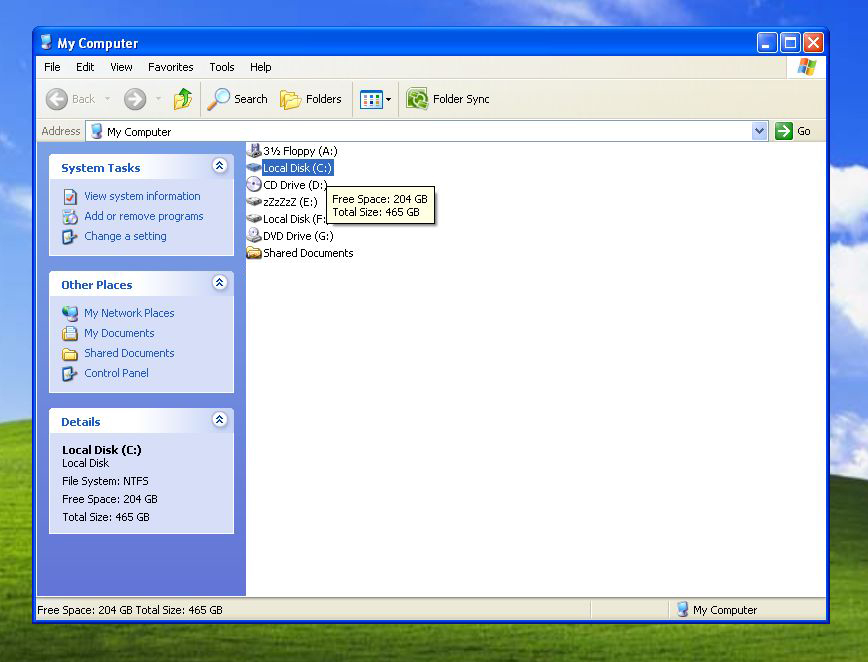Image resolution: width=868 pixels, height=662 pixels.
Task: Open the Views dropdown arrow
Action: 389,100
